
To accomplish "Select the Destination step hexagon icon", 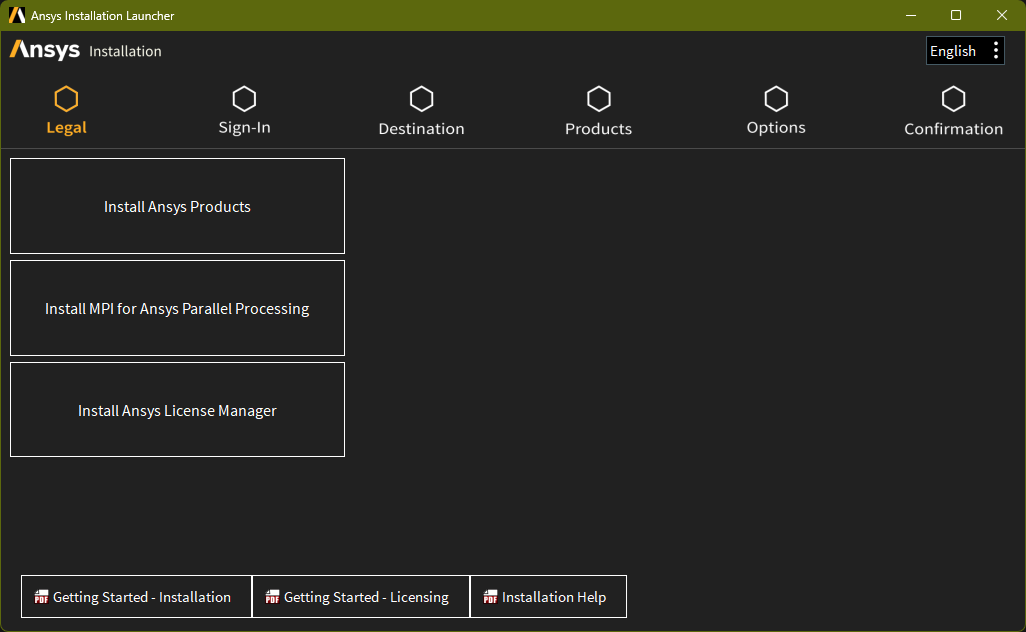I will [x=421, y=99].
